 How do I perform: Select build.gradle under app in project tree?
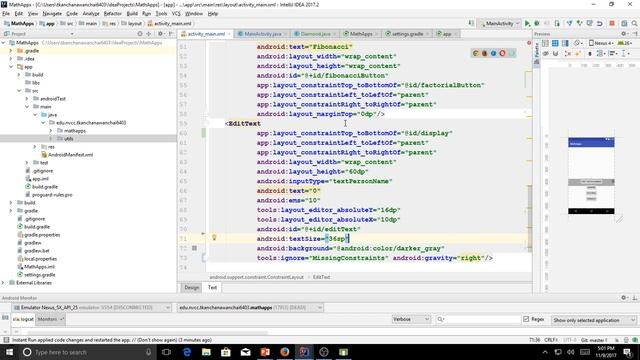point(45,187)
